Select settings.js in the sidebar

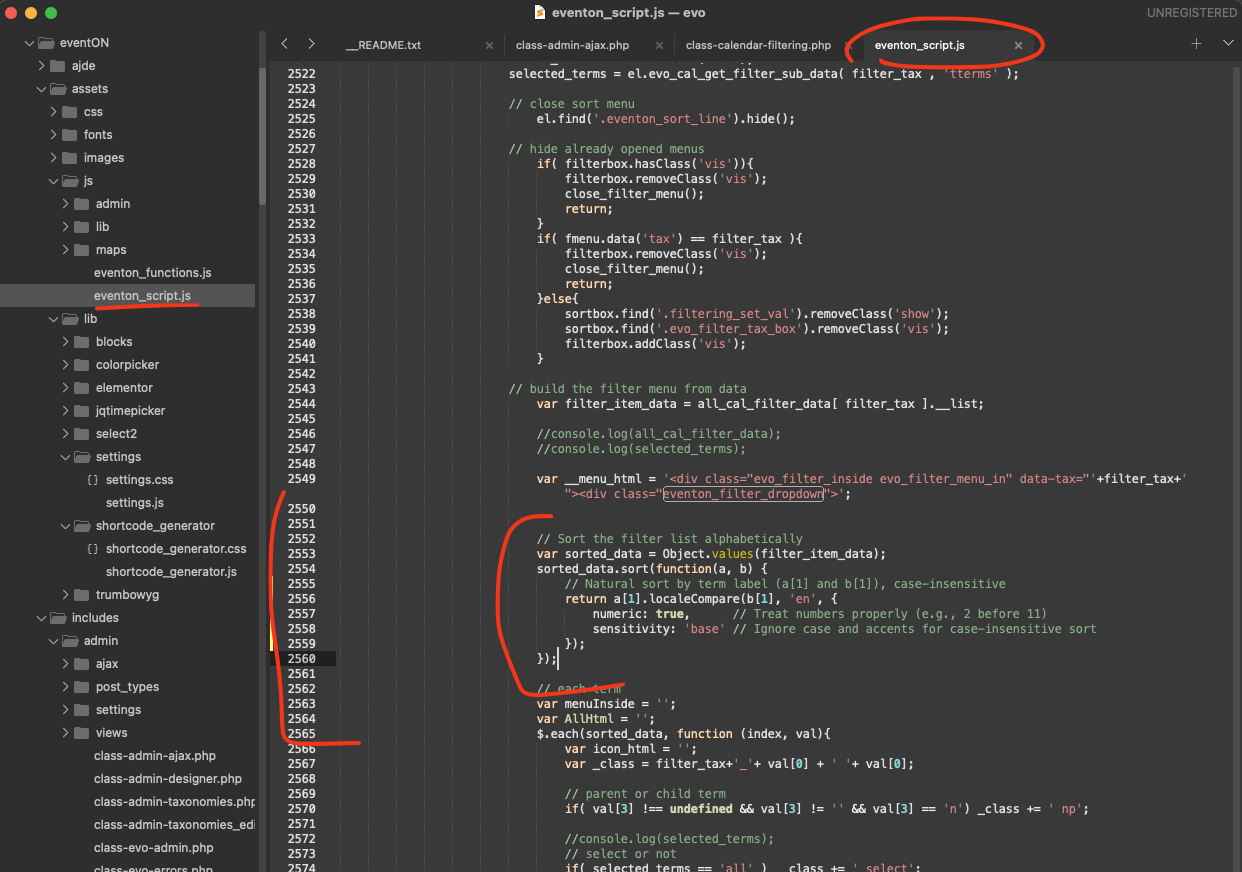coord(134,503)
